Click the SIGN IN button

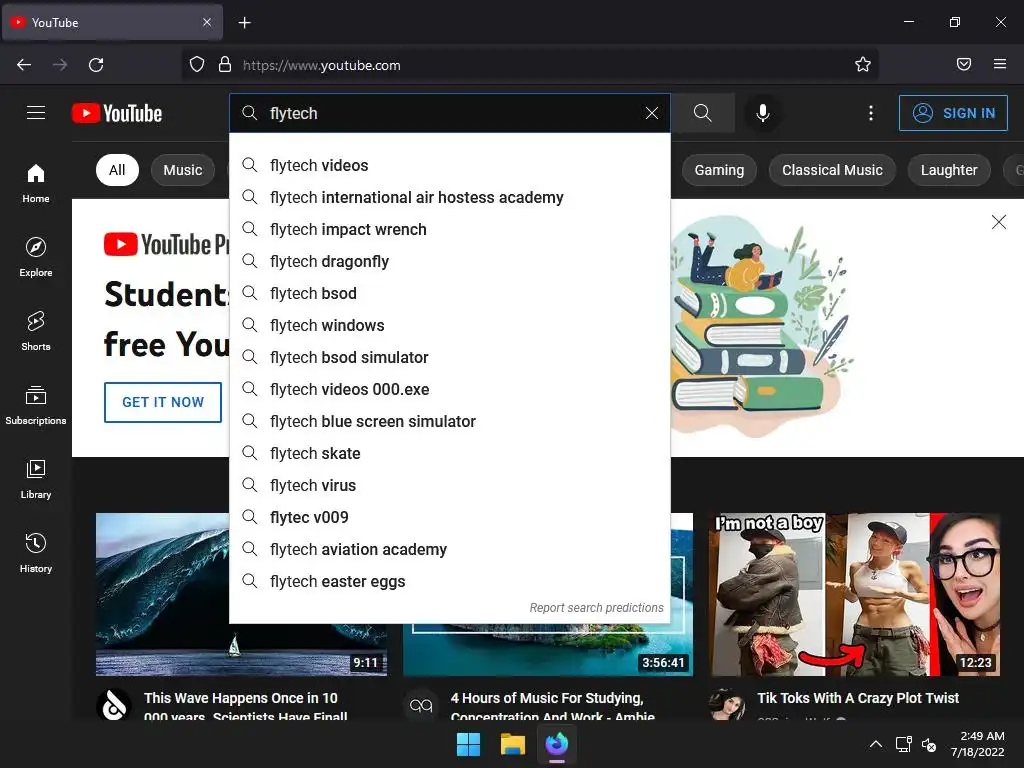point(953,113)
